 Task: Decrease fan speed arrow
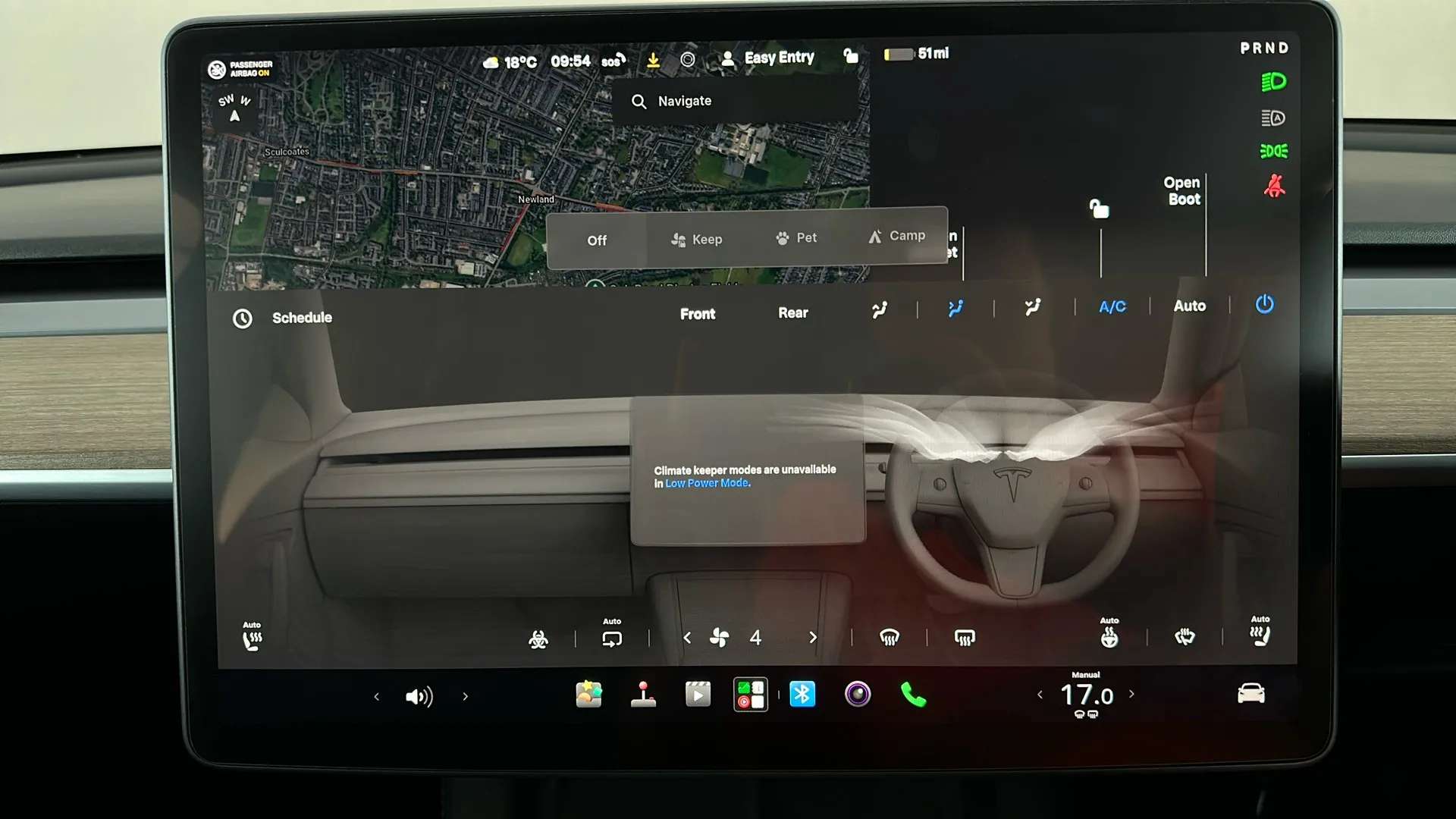tap(687, 638)
